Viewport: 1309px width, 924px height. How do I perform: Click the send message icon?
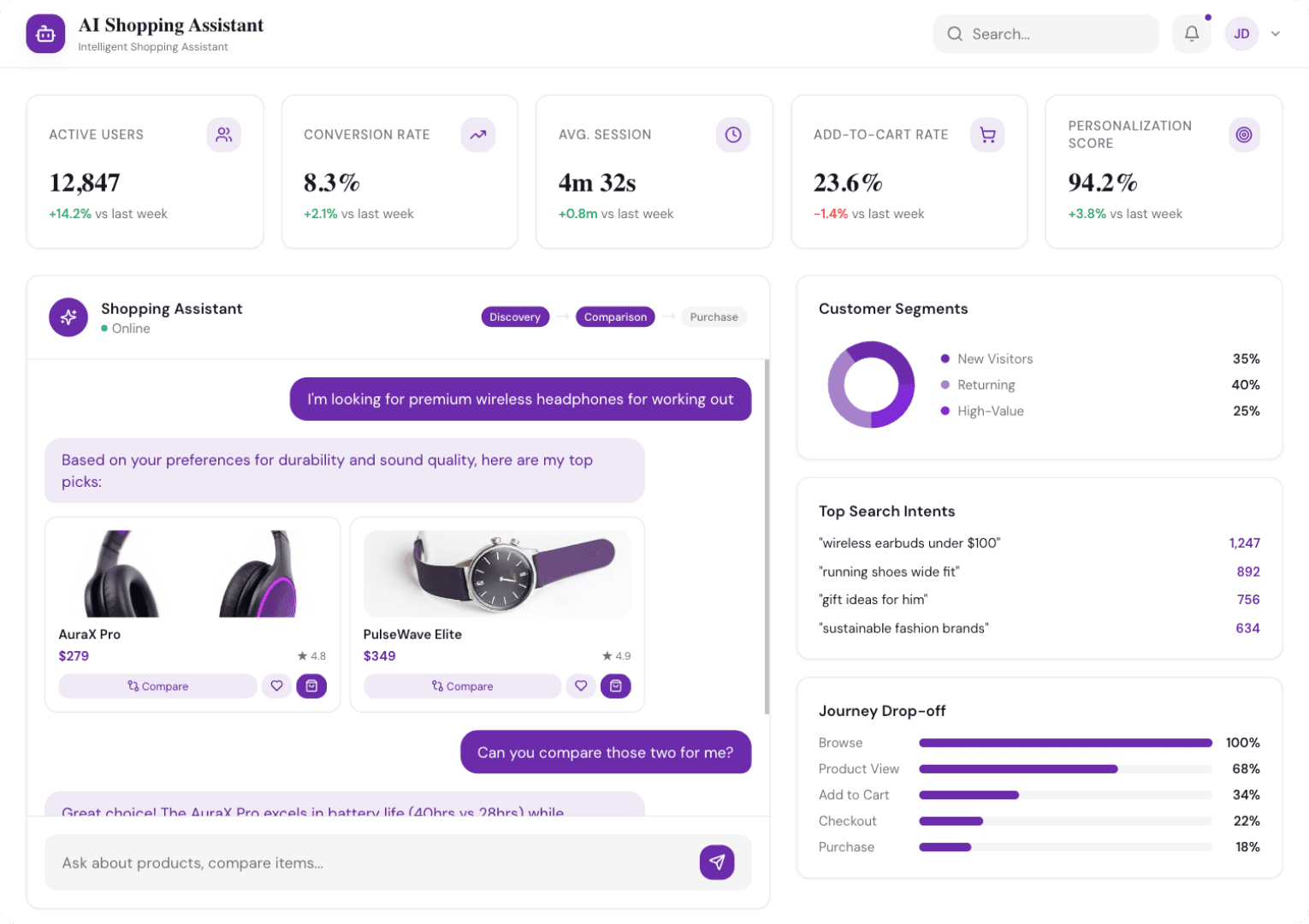[x=717, y=862]
